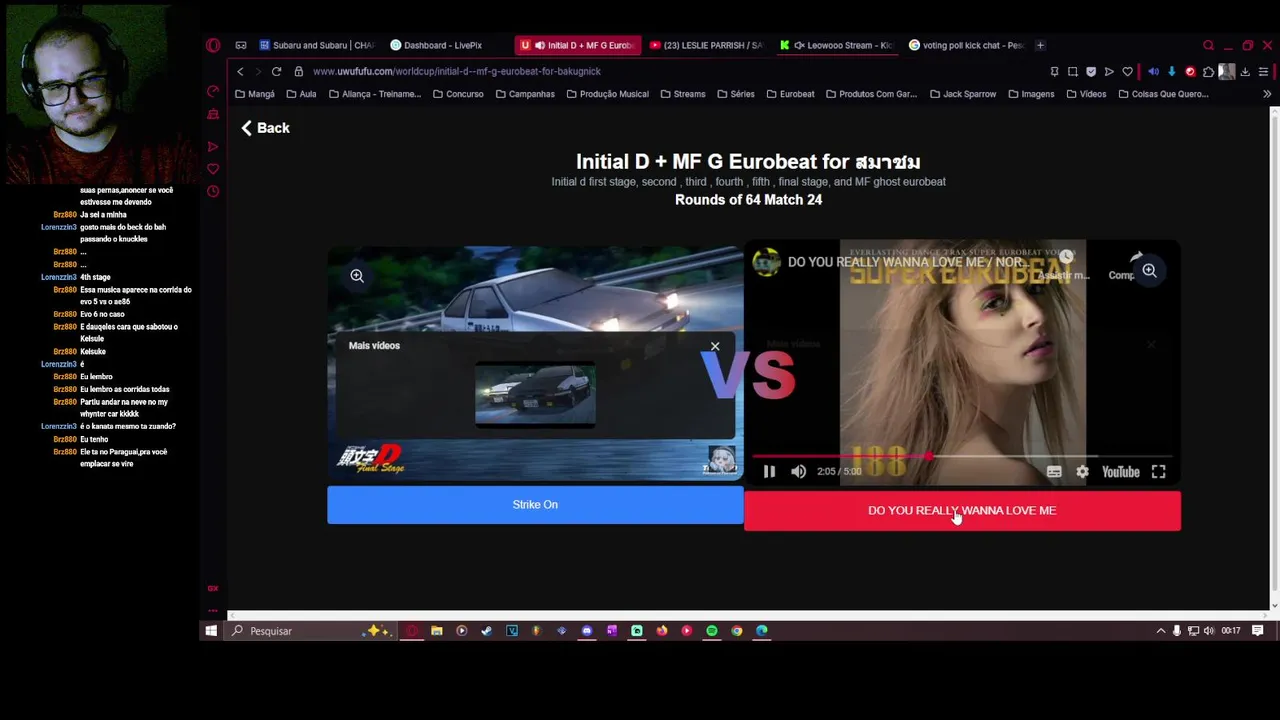Open the system volume tray icon
1280x720 pixels.
pyautogui.click(x=1209, y=631)
